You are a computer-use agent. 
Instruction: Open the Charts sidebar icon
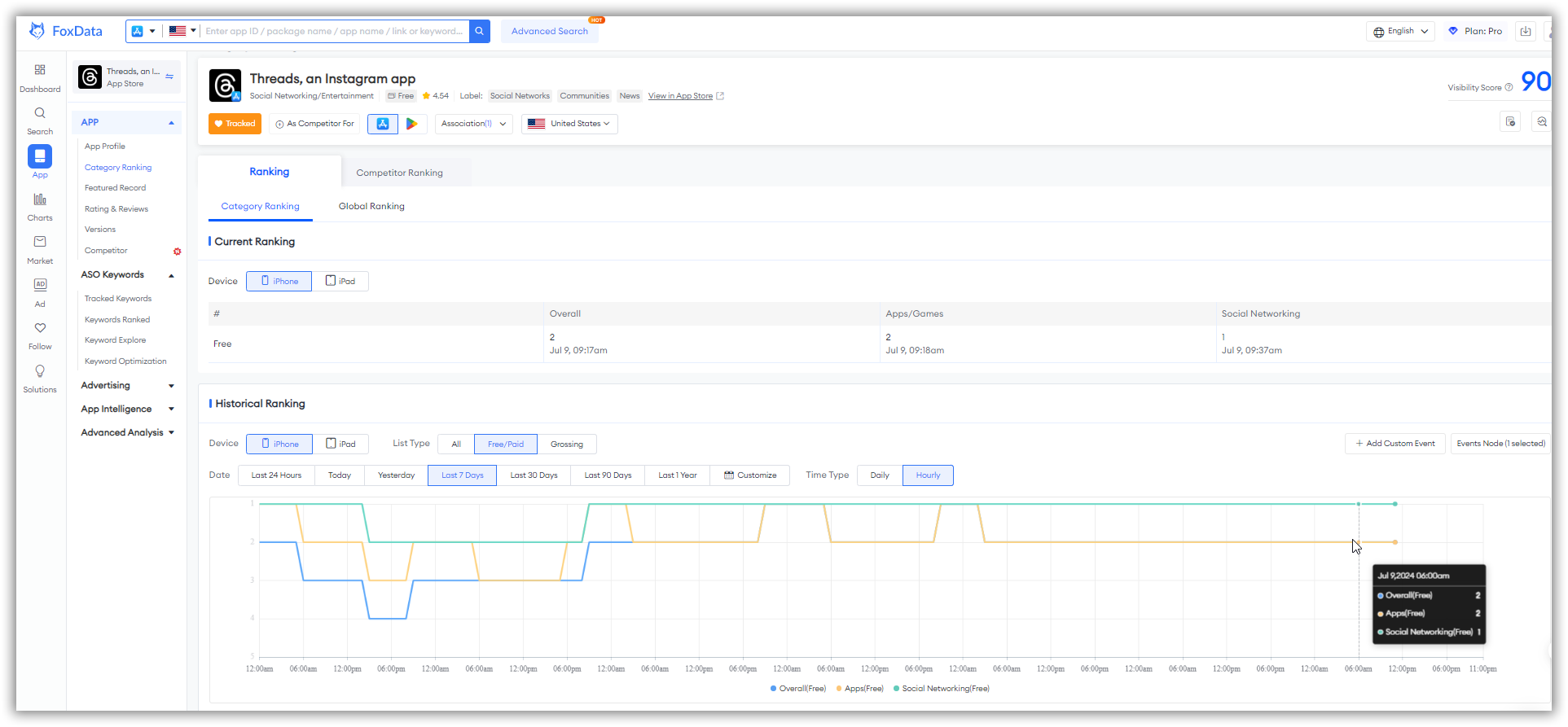pyautogui.click(x=40, y=199)
